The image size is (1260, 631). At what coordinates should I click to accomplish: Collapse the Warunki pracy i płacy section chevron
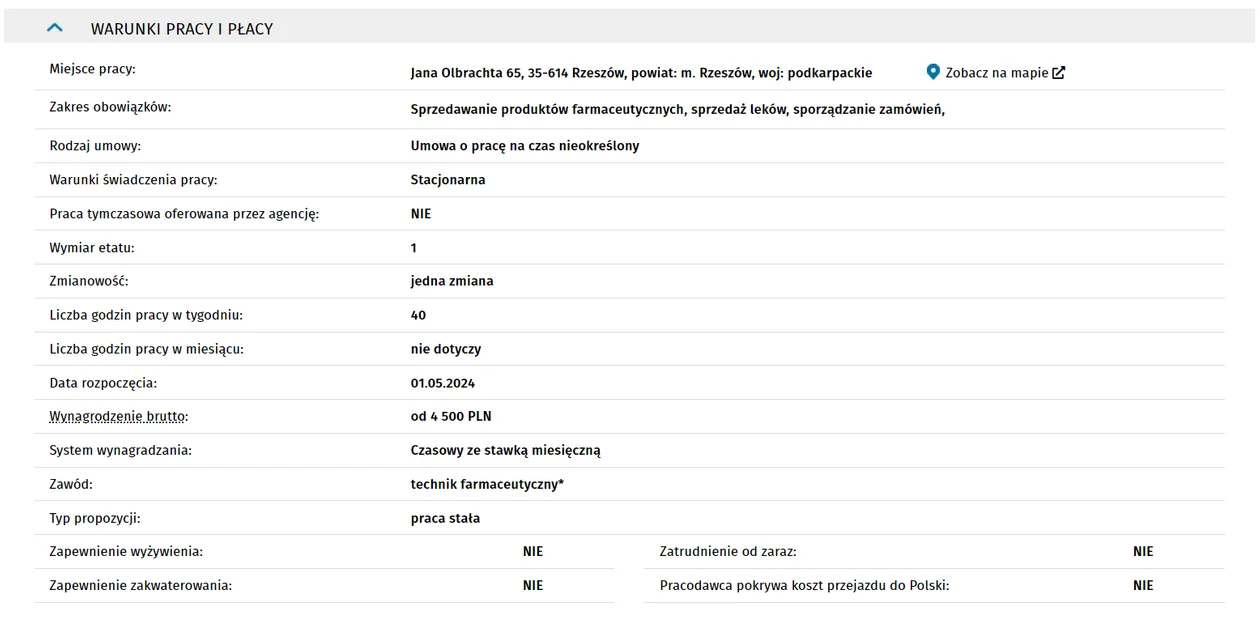[55, 28]
